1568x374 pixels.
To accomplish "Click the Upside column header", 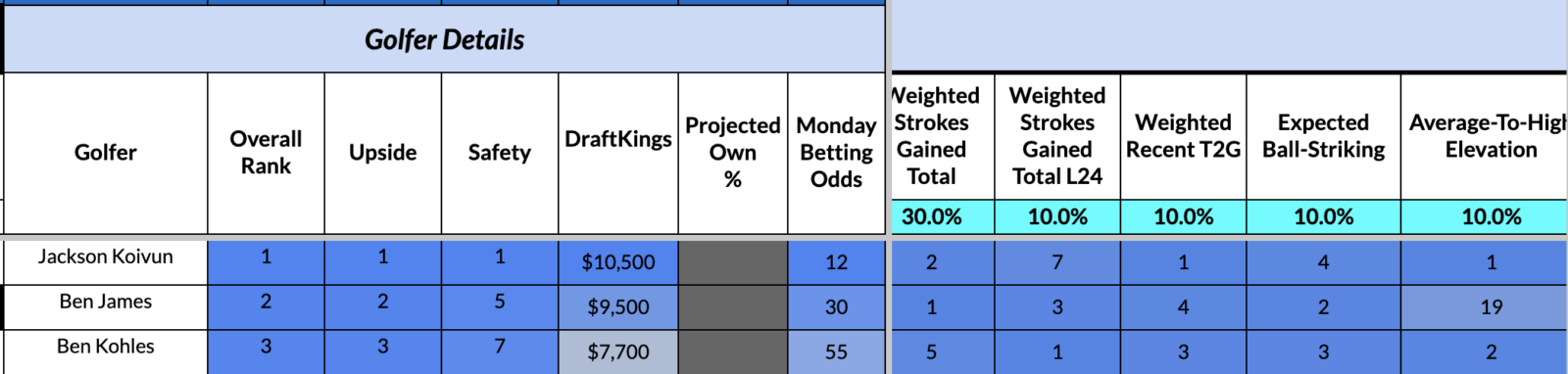I will [x=382, y=153].
